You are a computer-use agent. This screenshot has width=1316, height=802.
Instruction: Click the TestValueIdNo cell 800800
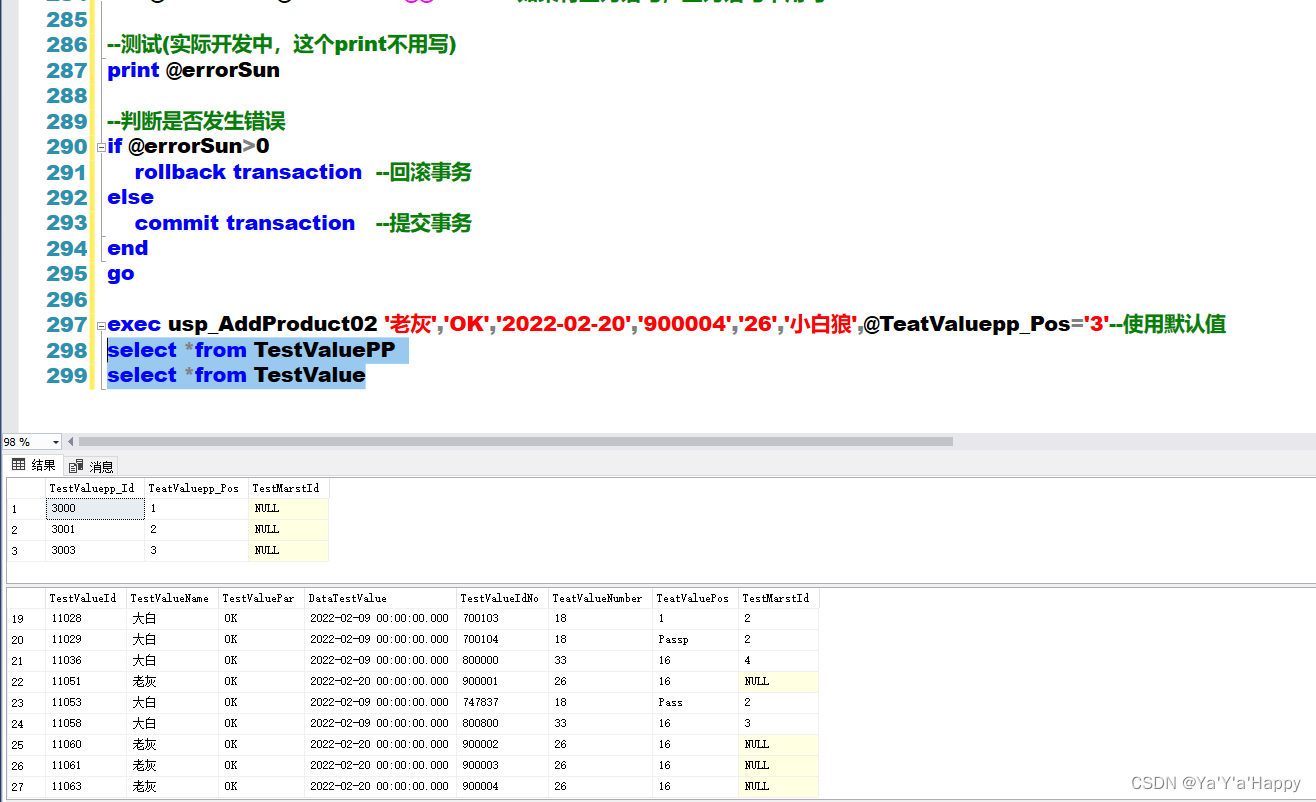[502, 723]
